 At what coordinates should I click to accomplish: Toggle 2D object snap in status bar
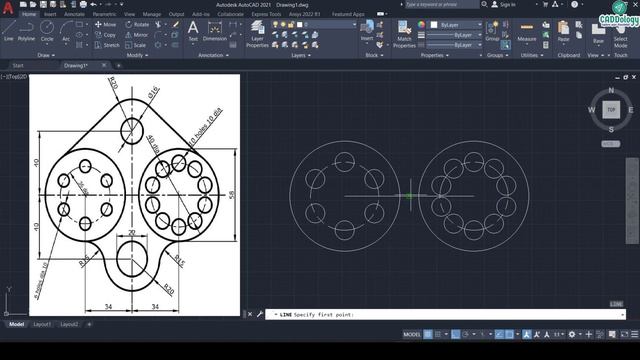point(509,334)
